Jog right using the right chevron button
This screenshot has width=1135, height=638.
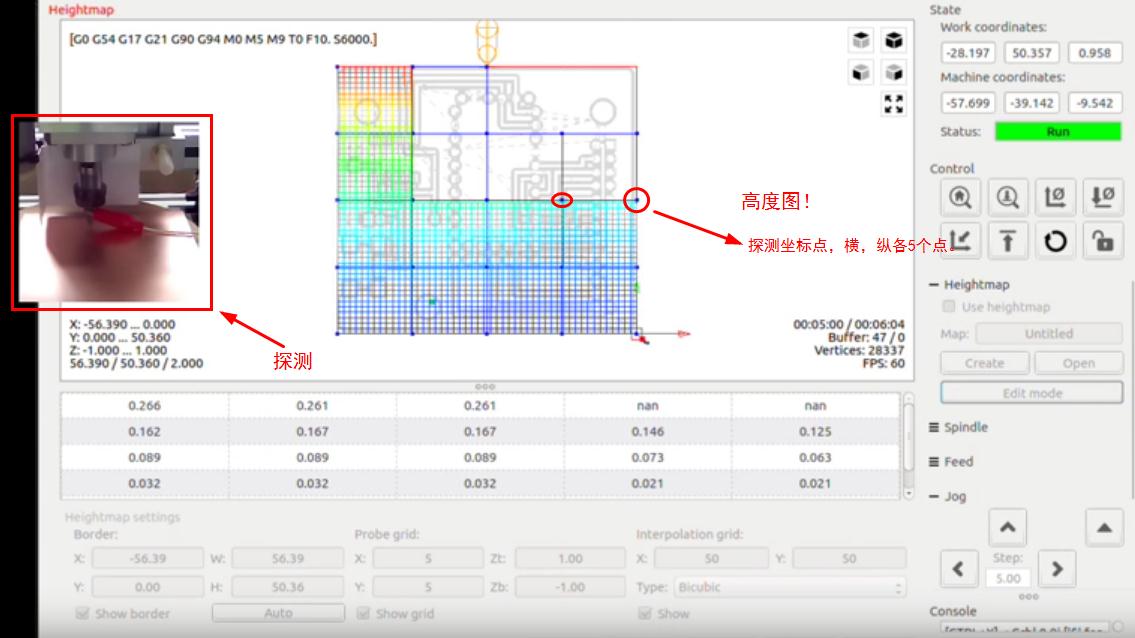coord(1057,569)
